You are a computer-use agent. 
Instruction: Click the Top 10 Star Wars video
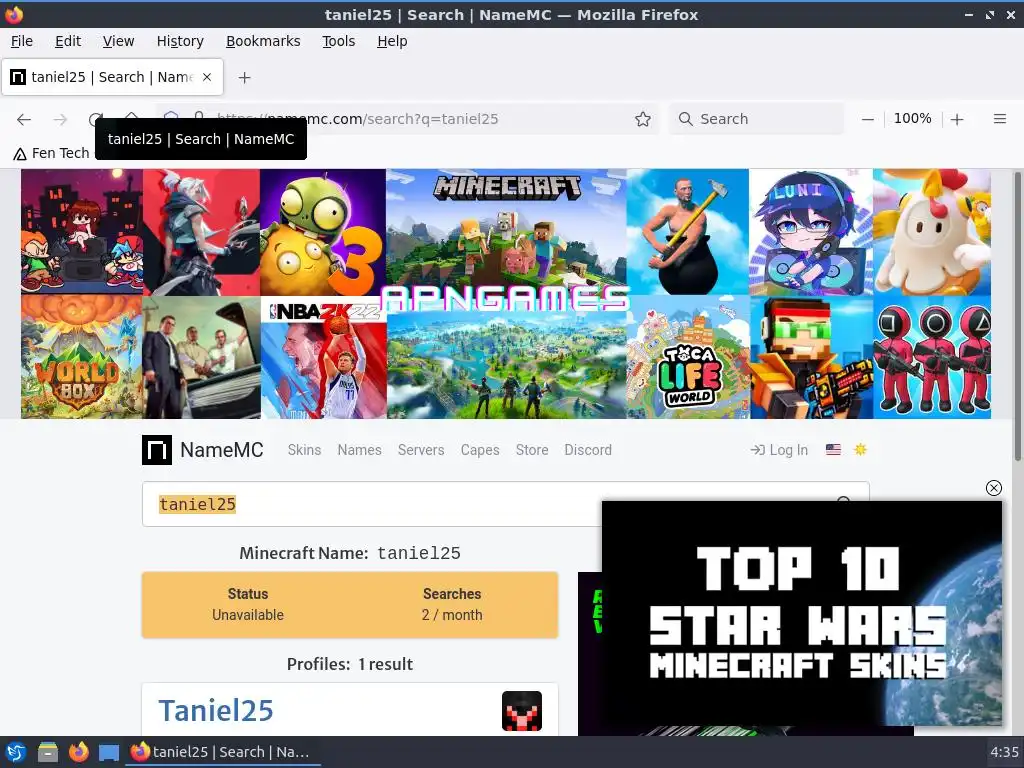[801, 613]
